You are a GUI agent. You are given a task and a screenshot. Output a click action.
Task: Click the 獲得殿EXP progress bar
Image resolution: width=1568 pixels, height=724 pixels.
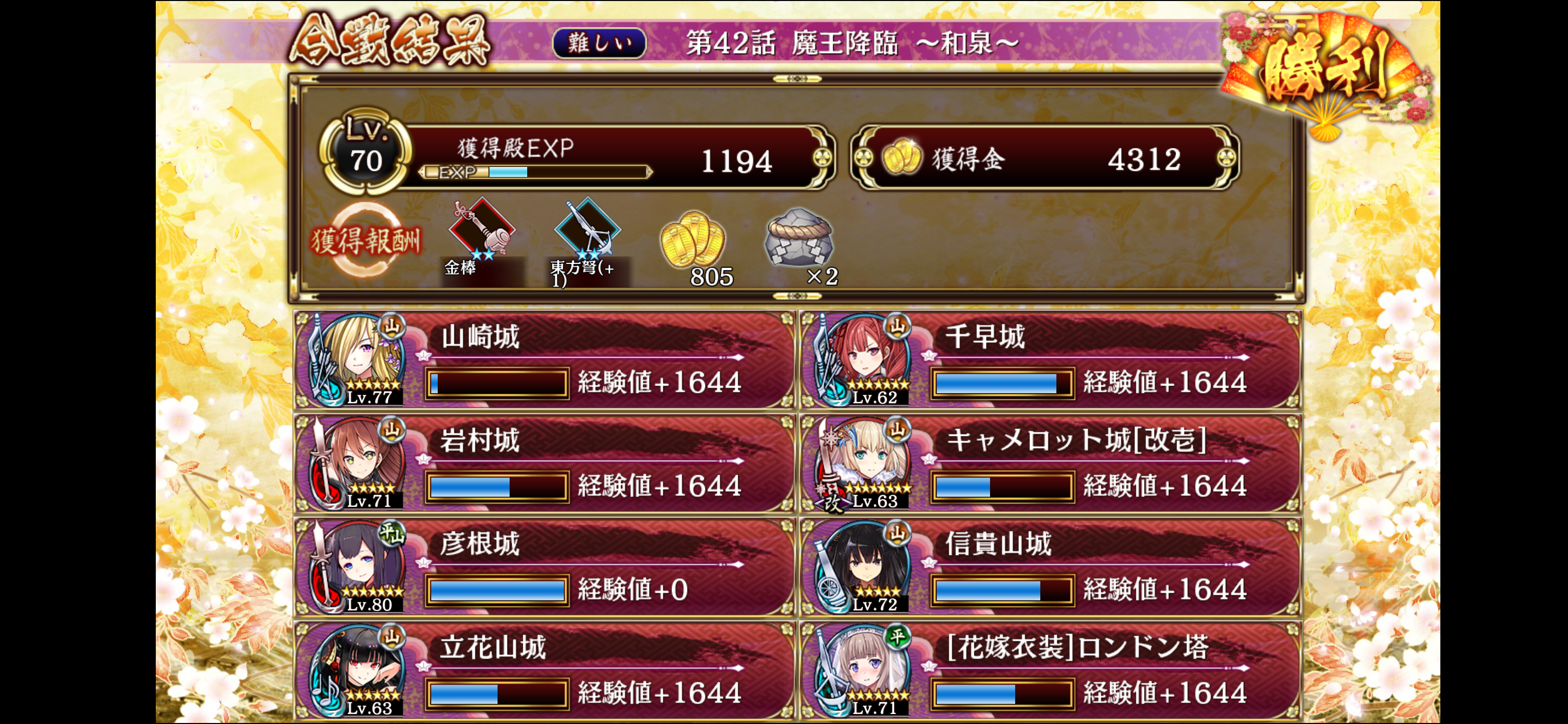click(535, 172)
